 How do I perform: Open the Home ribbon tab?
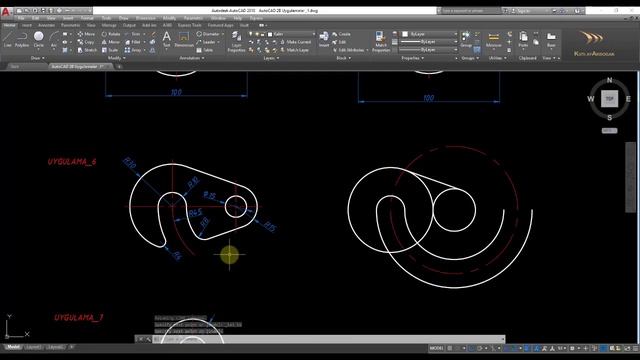point(9,25)
